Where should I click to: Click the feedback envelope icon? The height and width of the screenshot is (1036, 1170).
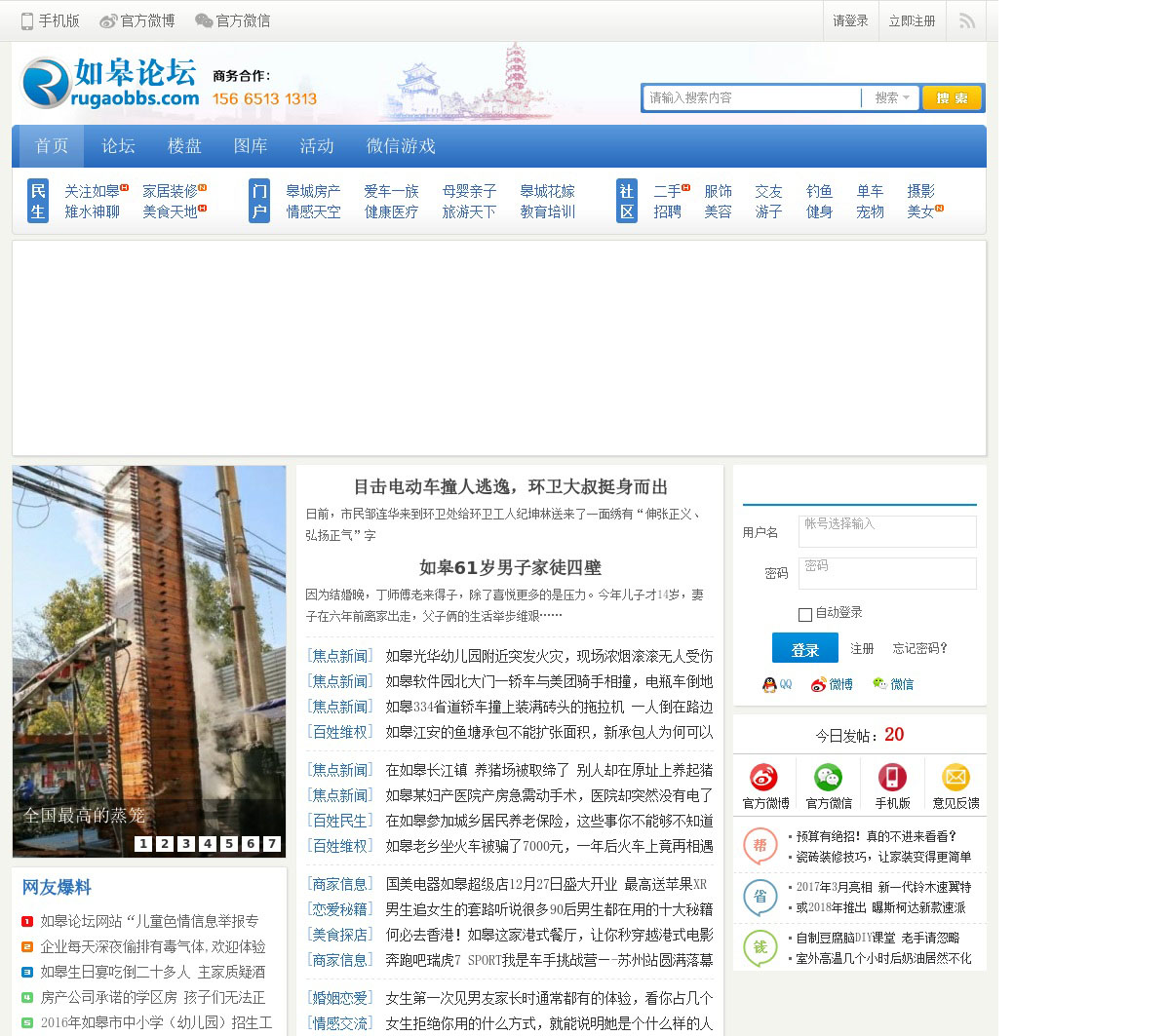point(955,777)
